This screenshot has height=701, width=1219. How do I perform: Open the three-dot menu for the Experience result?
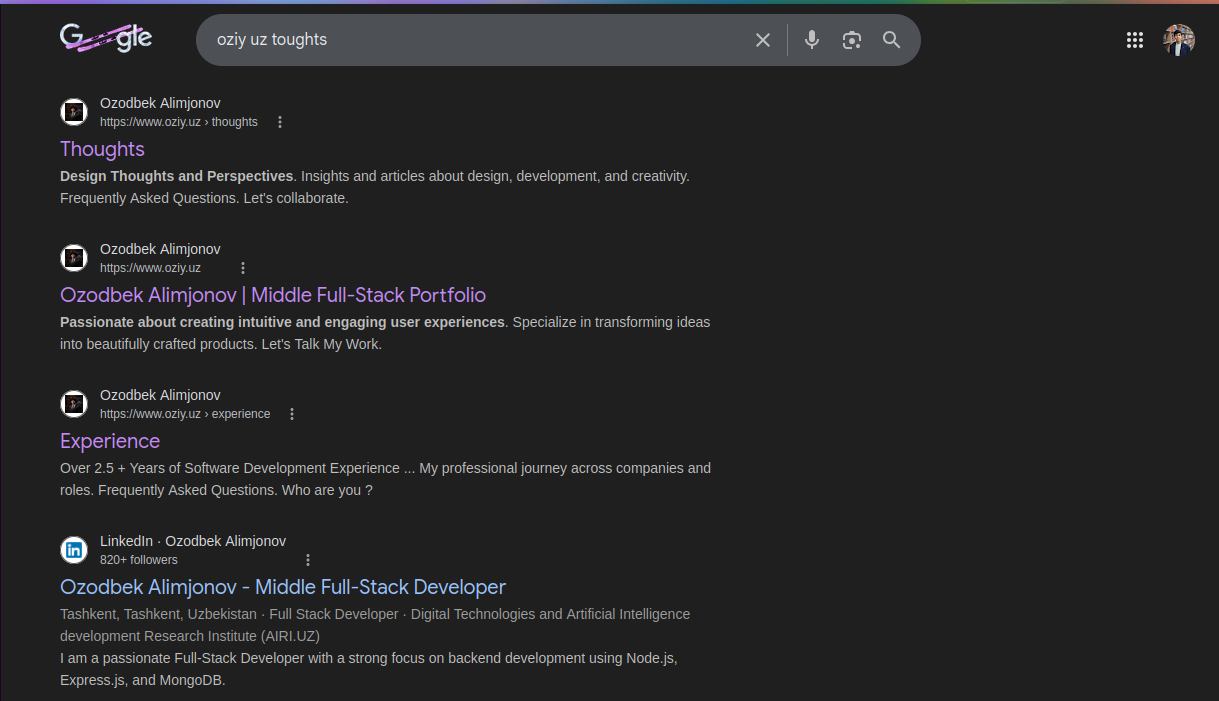(292, 413)
